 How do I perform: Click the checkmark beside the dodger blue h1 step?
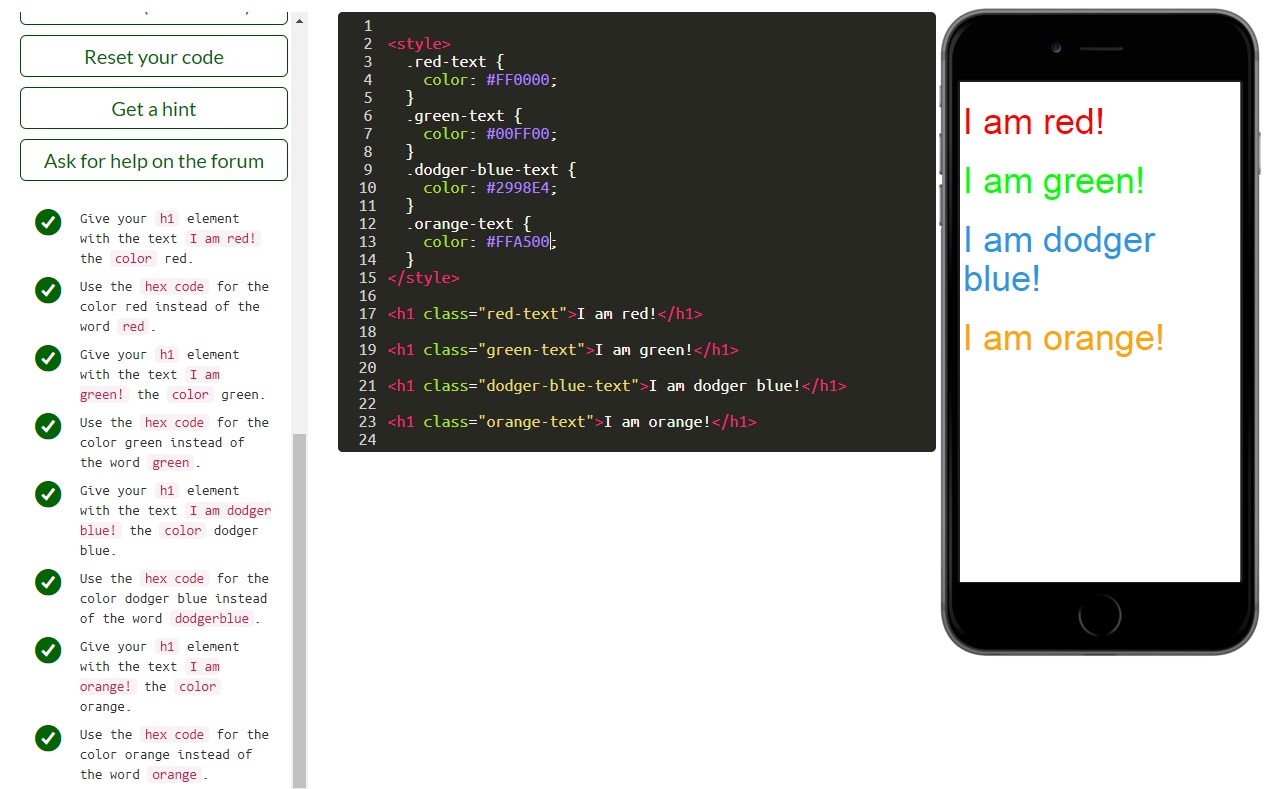click(x=48, y=494)
